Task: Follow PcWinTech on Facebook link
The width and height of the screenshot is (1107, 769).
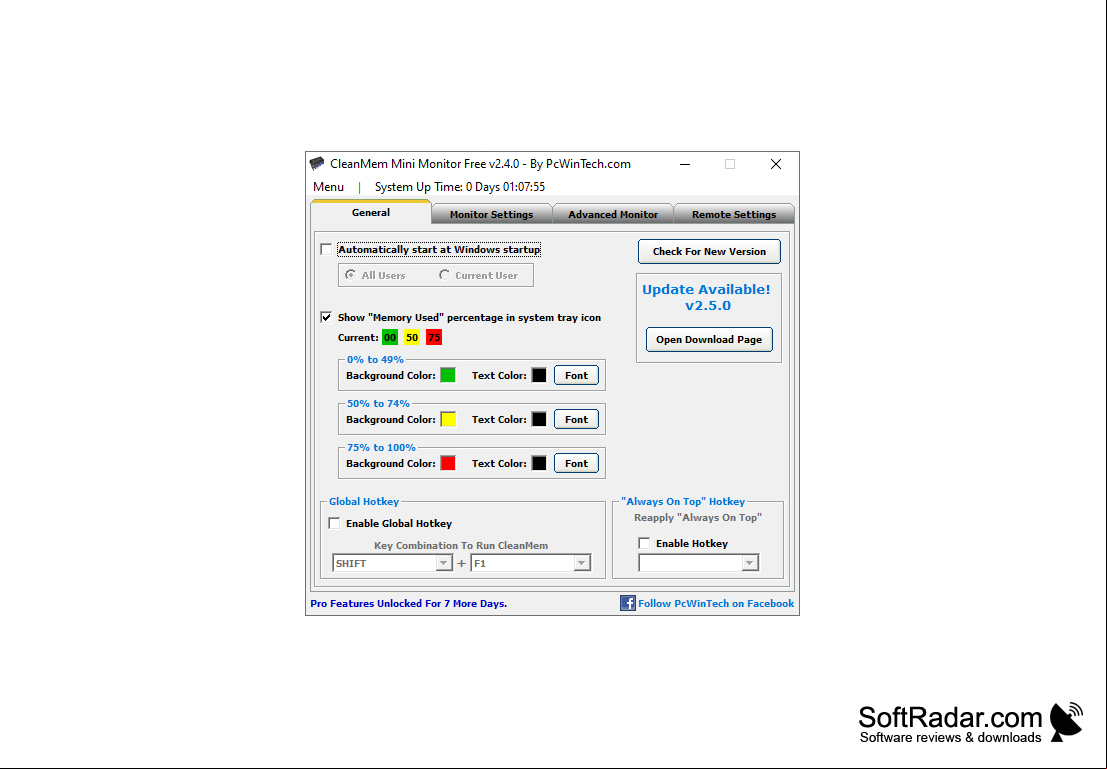Action: coord(716,604)
